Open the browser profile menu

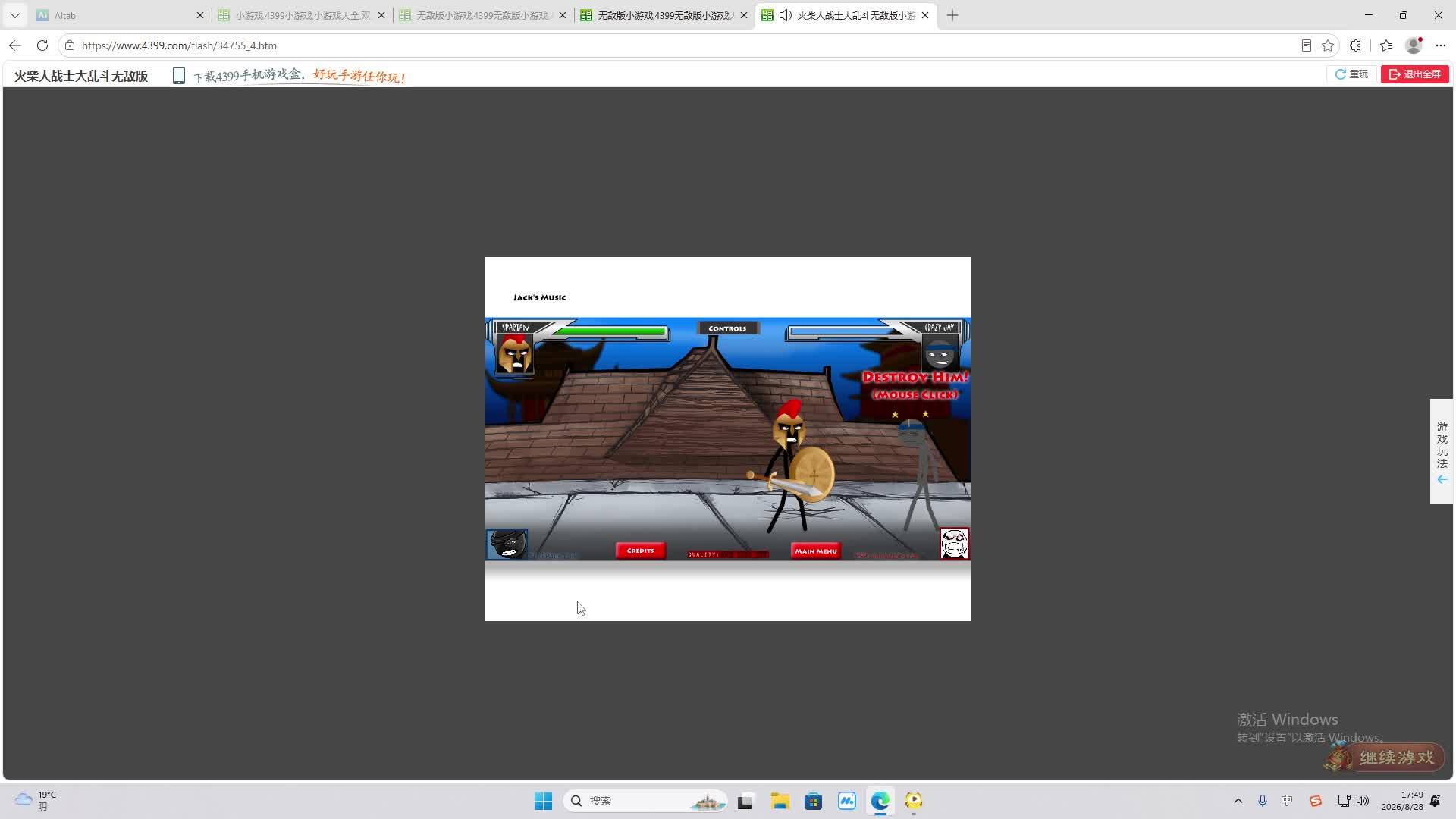(x=1414, y=45)
